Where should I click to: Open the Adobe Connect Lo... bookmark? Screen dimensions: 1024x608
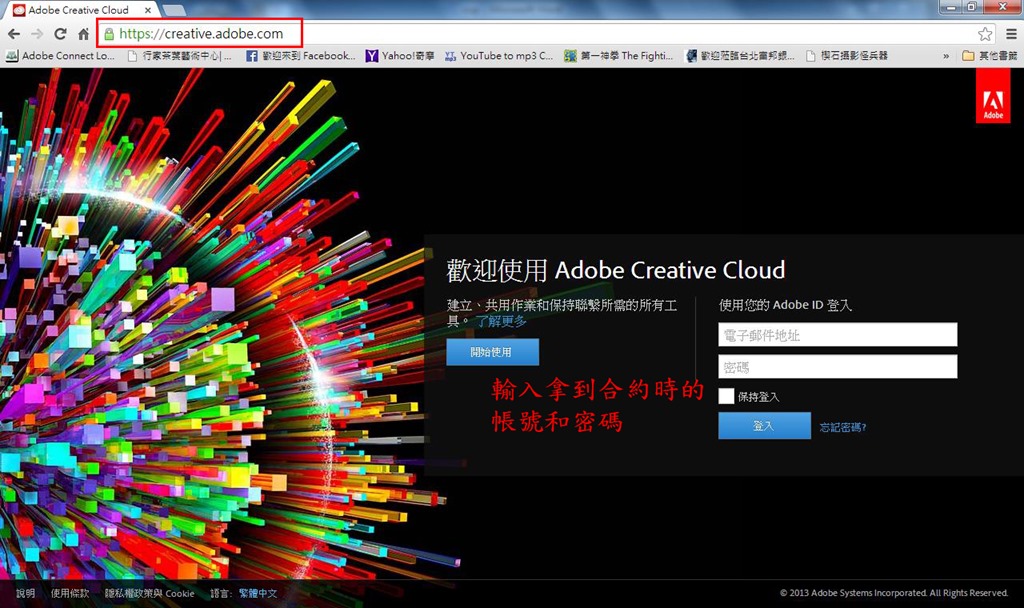point(60,56)
